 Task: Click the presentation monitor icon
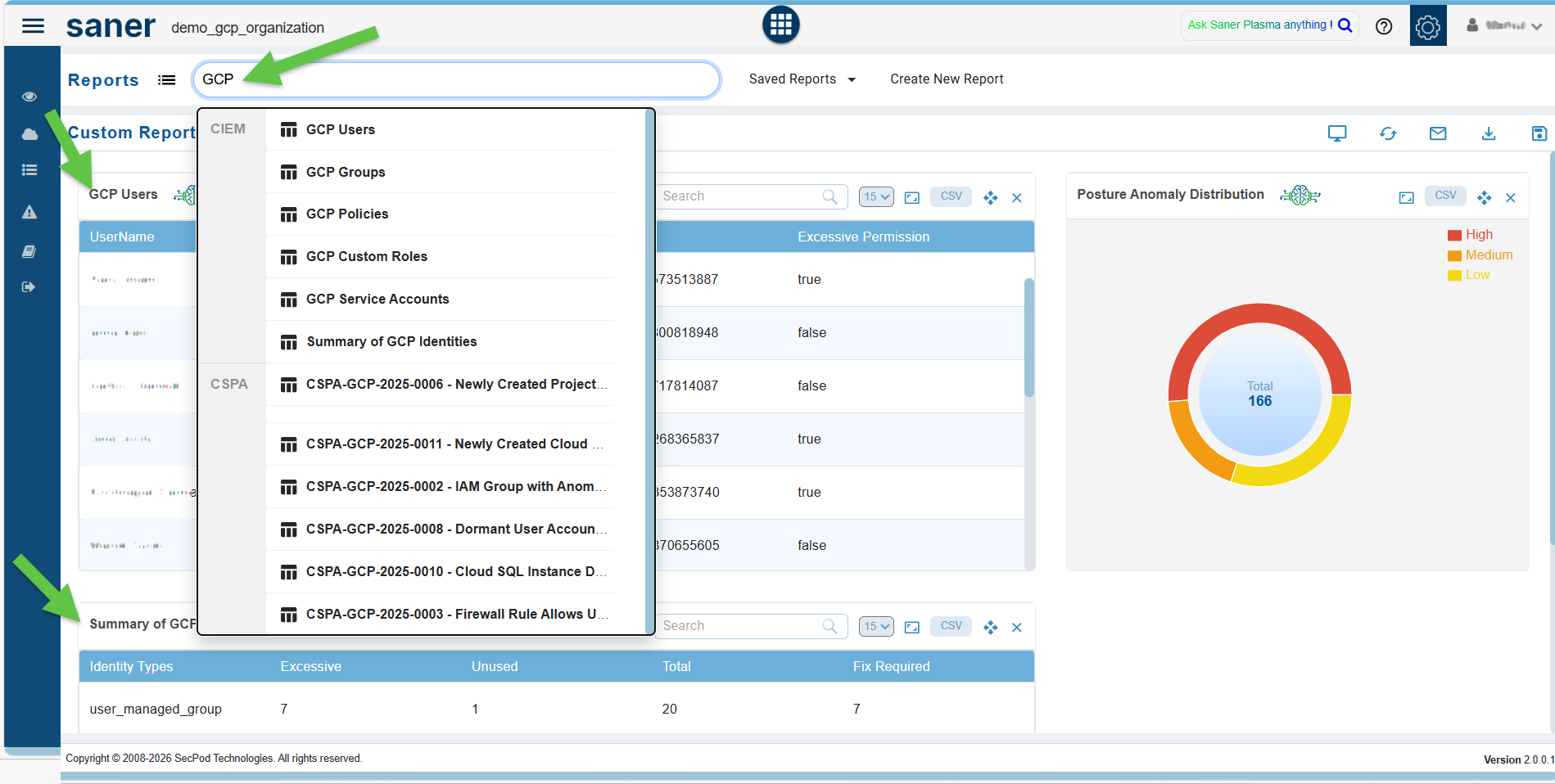coord(1336,133)
